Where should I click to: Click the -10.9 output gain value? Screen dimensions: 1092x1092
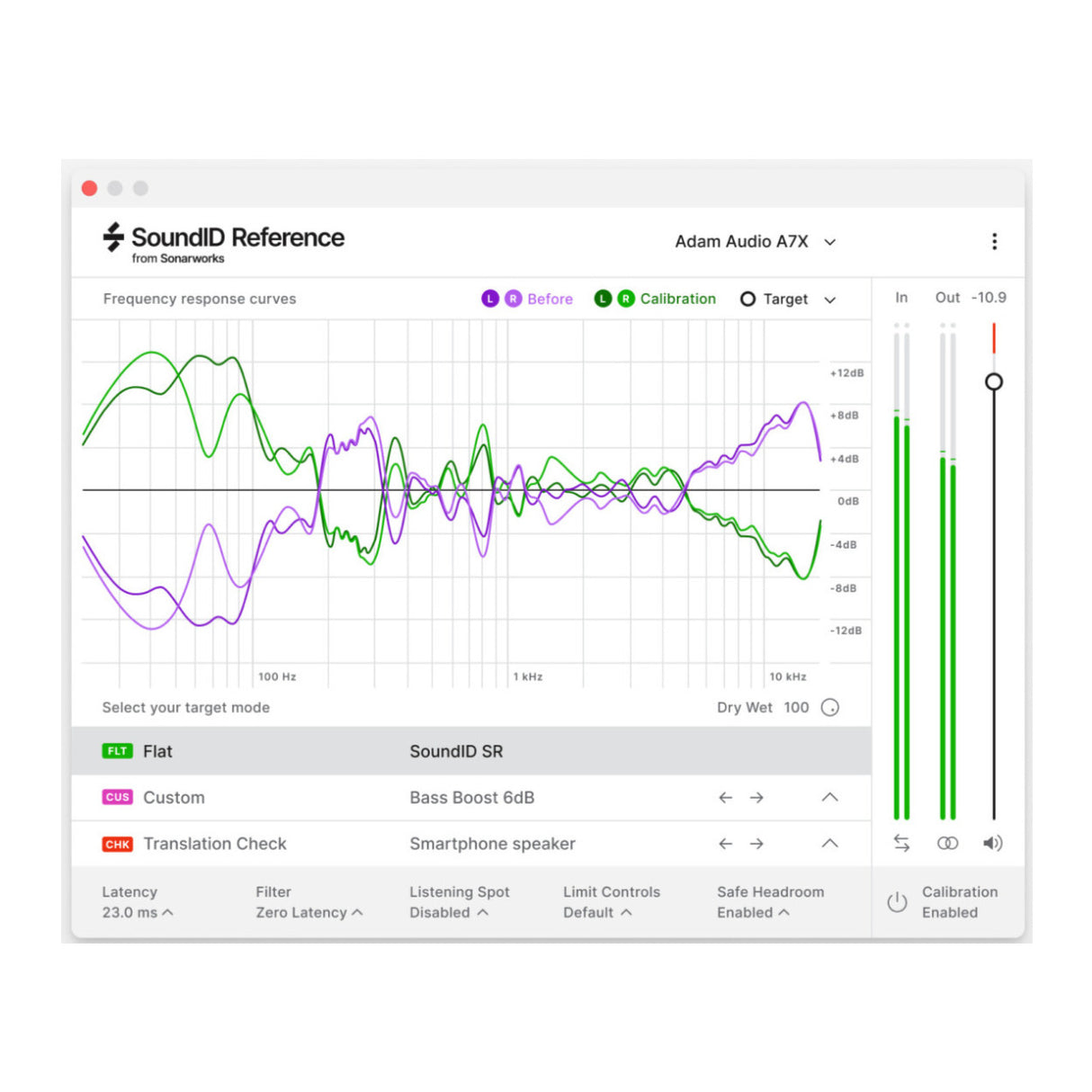989,298
